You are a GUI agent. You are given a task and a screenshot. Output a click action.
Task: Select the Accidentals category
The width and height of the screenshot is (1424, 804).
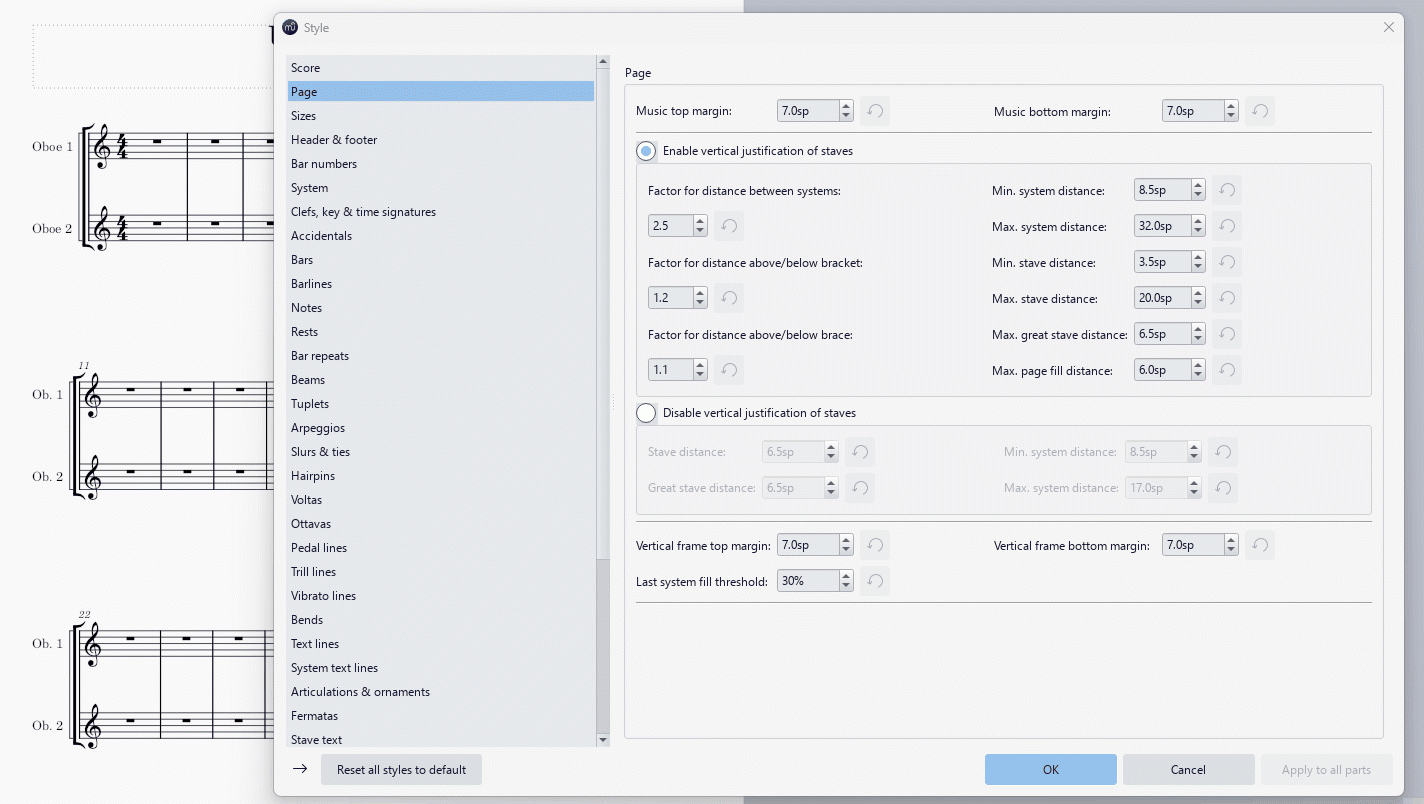[x=440, y=236]
